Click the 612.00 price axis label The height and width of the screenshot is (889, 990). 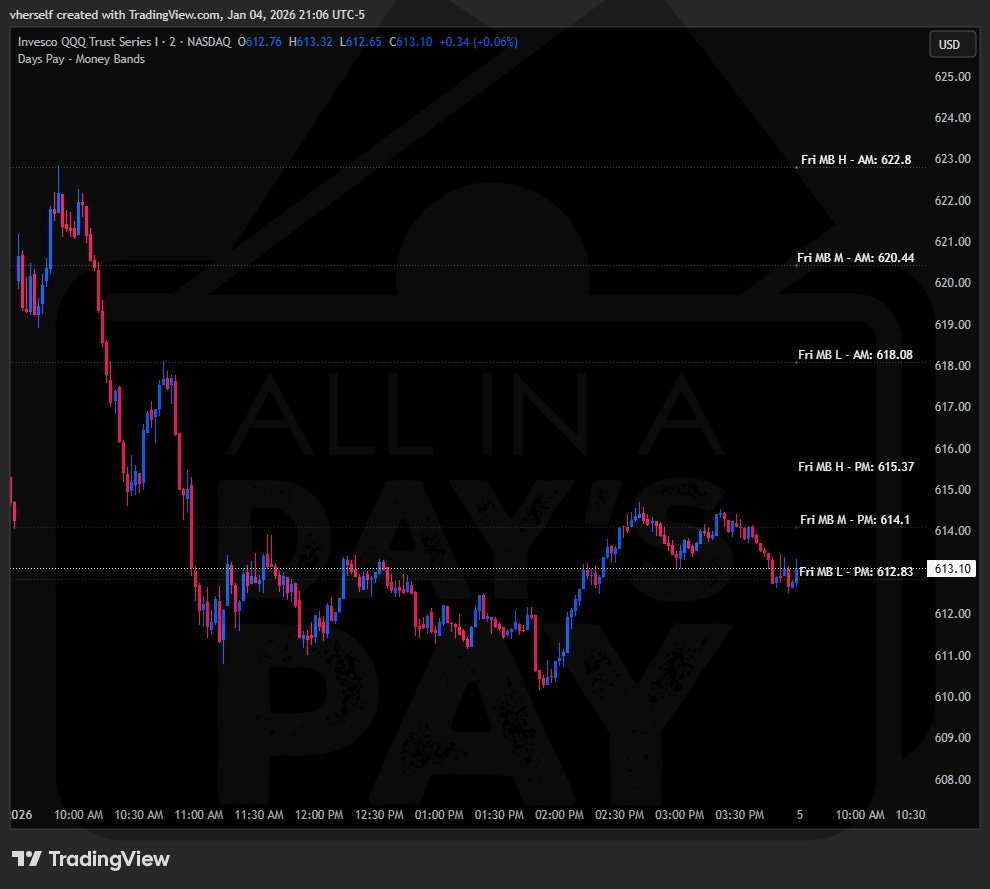coord(952,613)
